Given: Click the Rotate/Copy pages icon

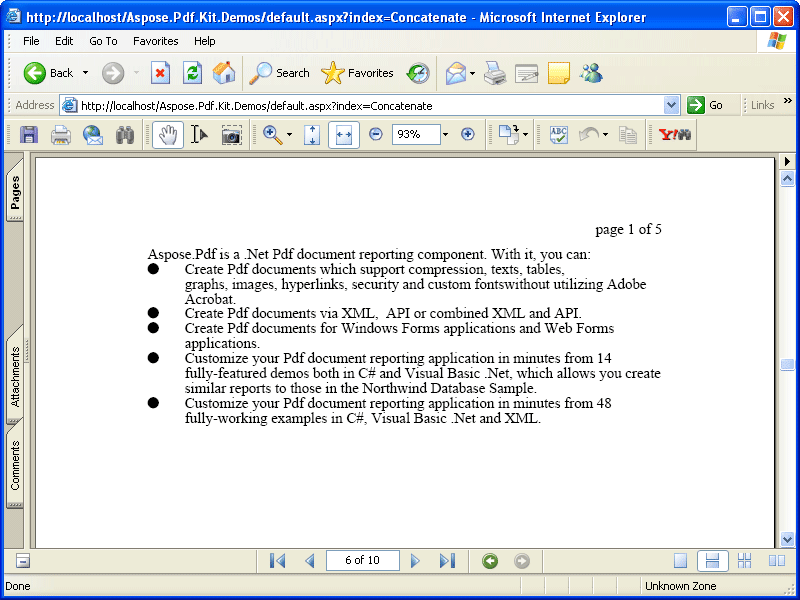Looking at the screenshot, I should tap(508, 135).
